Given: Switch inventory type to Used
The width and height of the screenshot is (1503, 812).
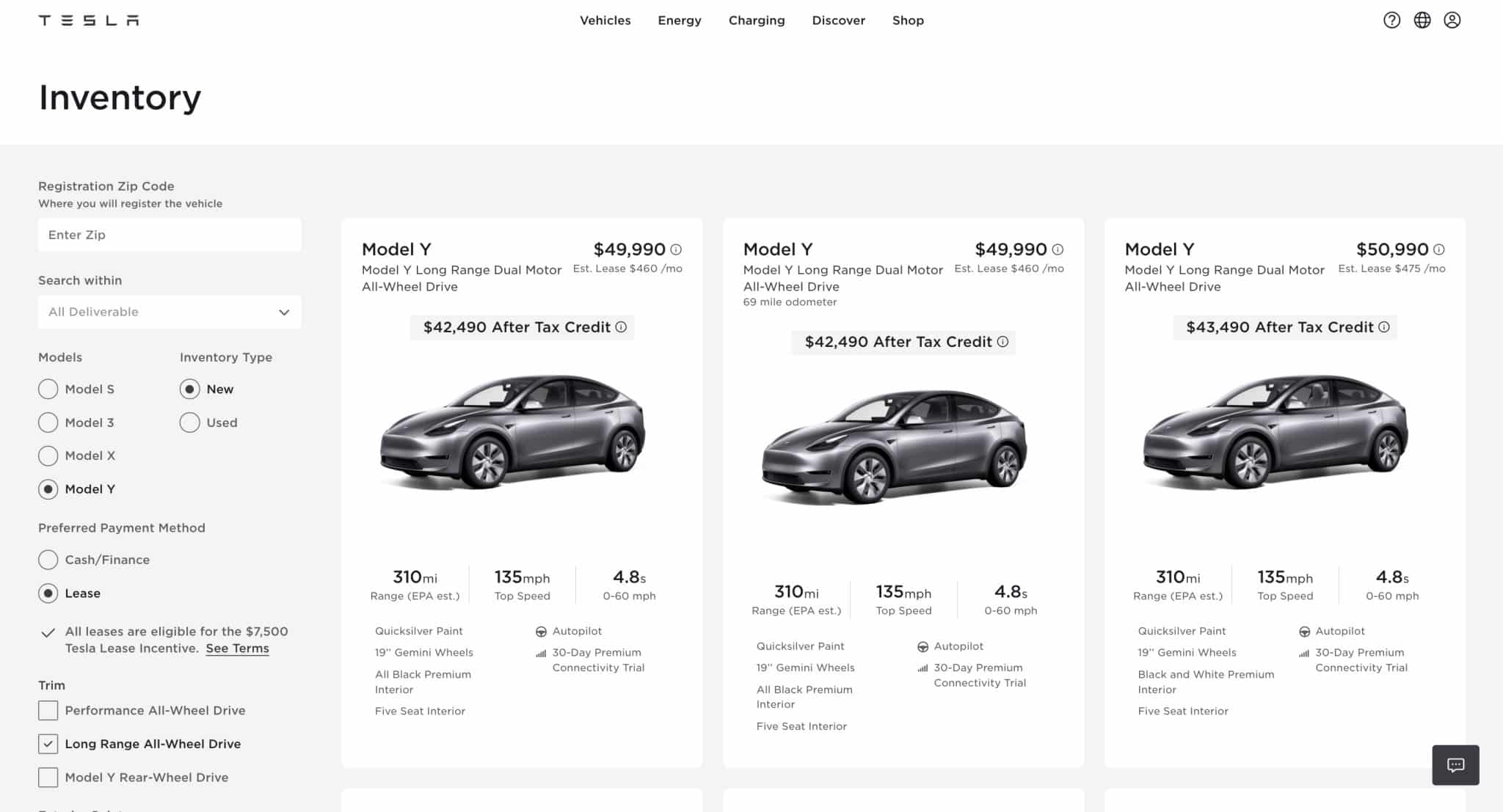Looking at the screenshot, I should (x=189, y=422).
